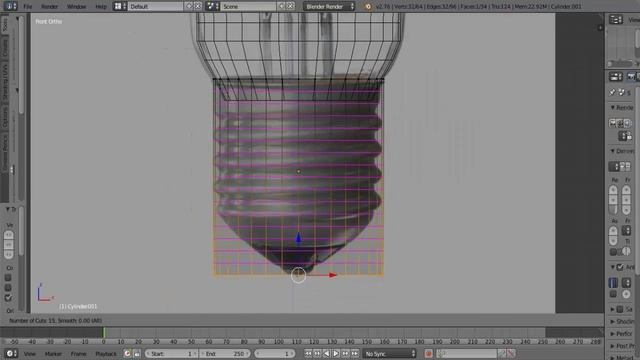Click the blue Z-axis manipulator arrow
The width and height of the screenshot is (640, 360).
coord(298,238)
